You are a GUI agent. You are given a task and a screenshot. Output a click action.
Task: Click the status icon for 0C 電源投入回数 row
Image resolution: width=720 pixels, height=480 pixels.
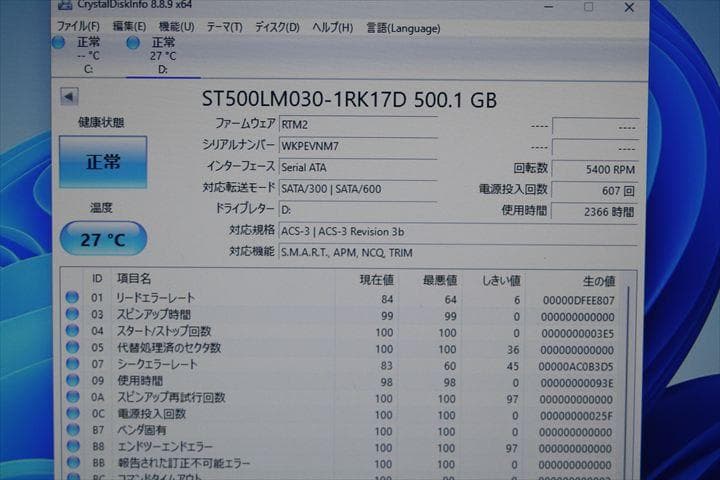(73, 413)
